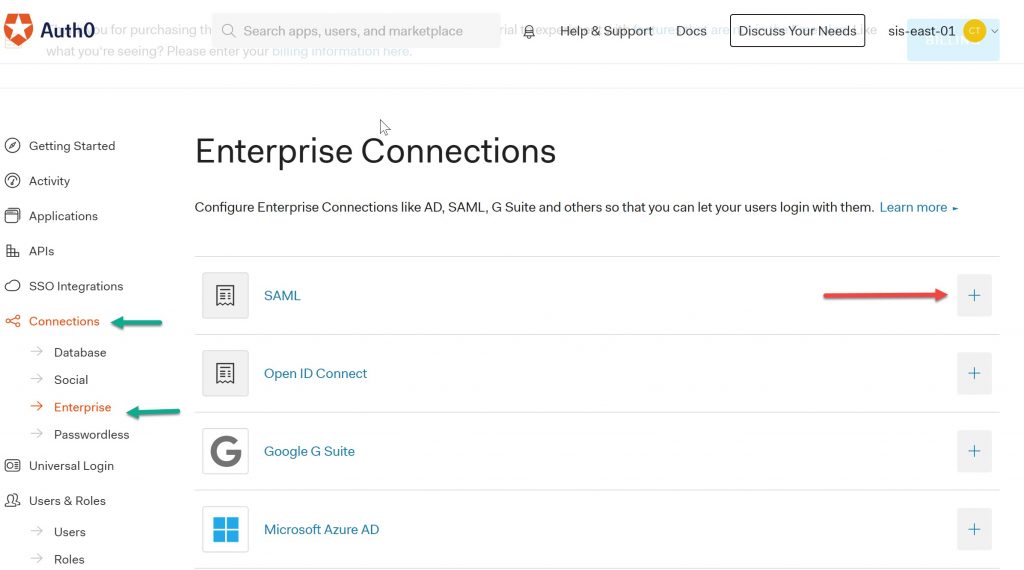
Task: Open the Microsoft Azure AD link
Action: [x=321, y=529]
